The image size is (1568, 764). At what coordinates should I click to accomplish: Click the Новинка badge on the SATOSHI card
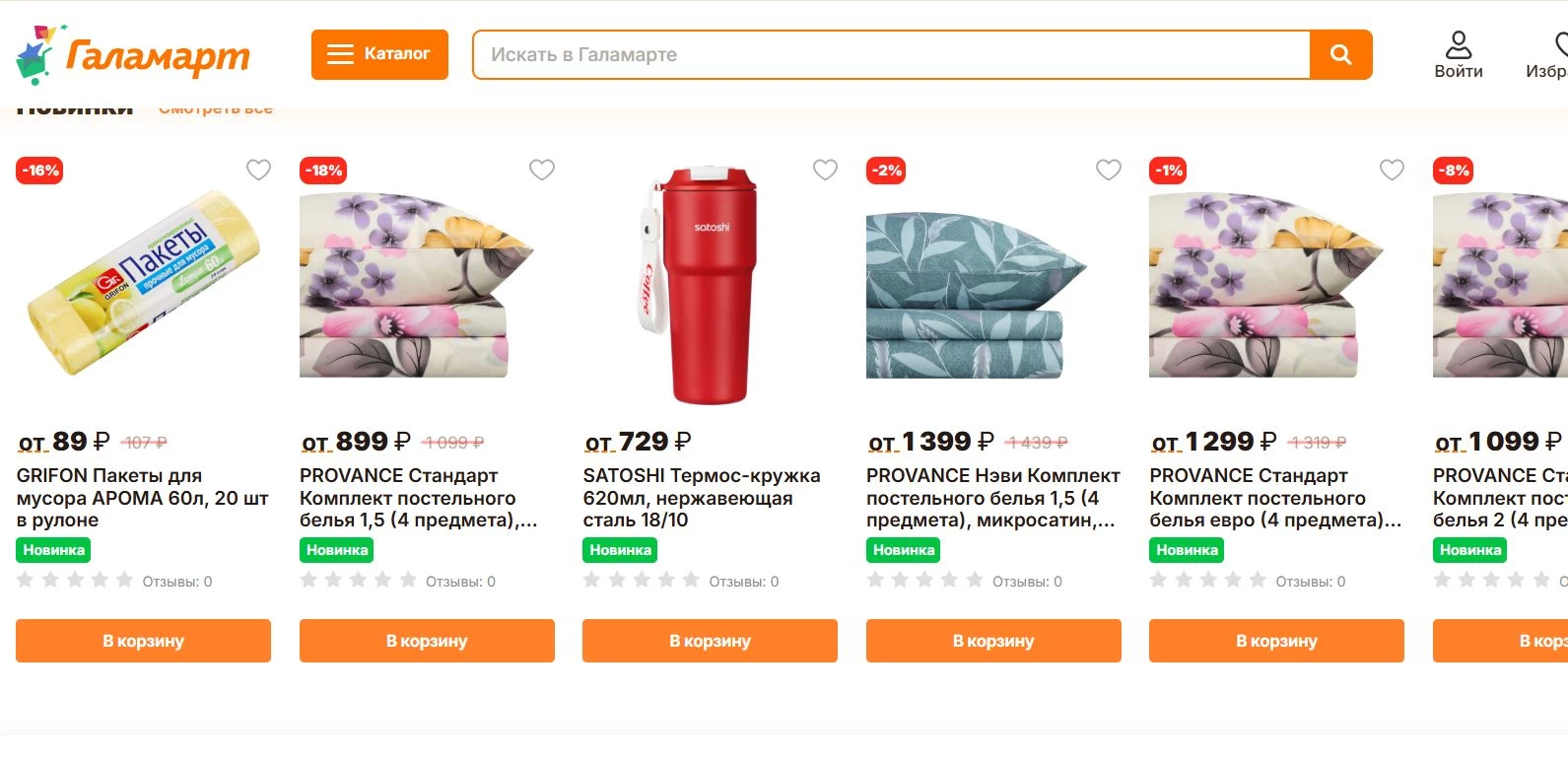point(618,550)
